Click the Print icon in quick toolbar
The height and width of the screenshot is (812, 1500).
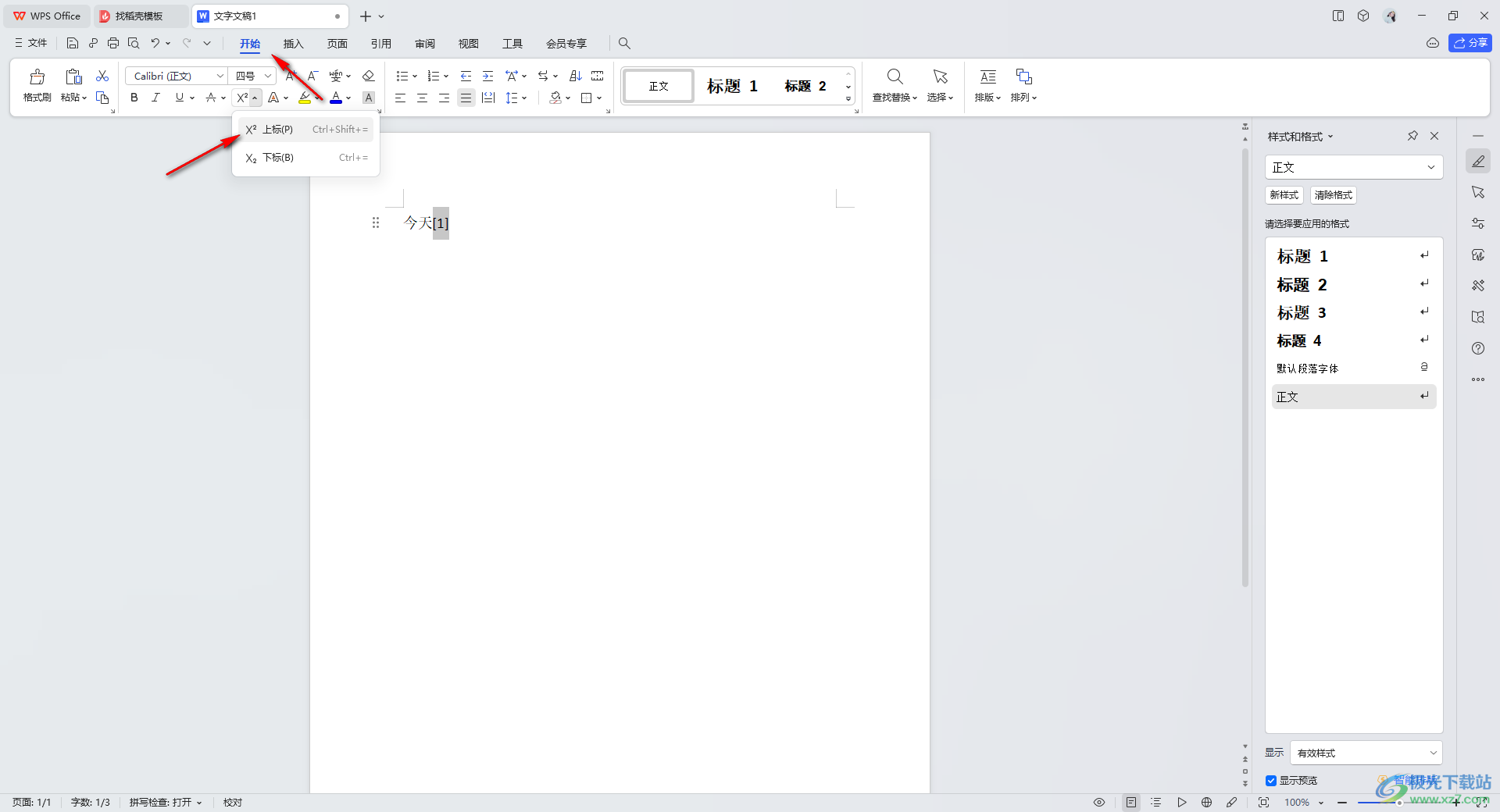113,43
